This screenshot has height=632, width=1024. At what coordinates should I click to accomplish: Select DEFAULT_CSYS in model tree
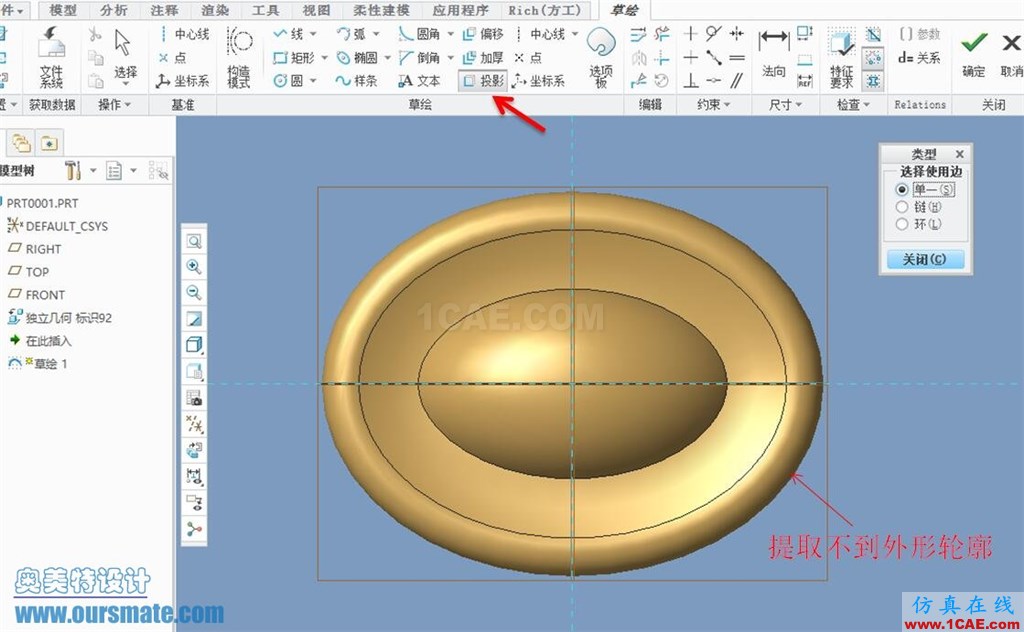[57, 226]
